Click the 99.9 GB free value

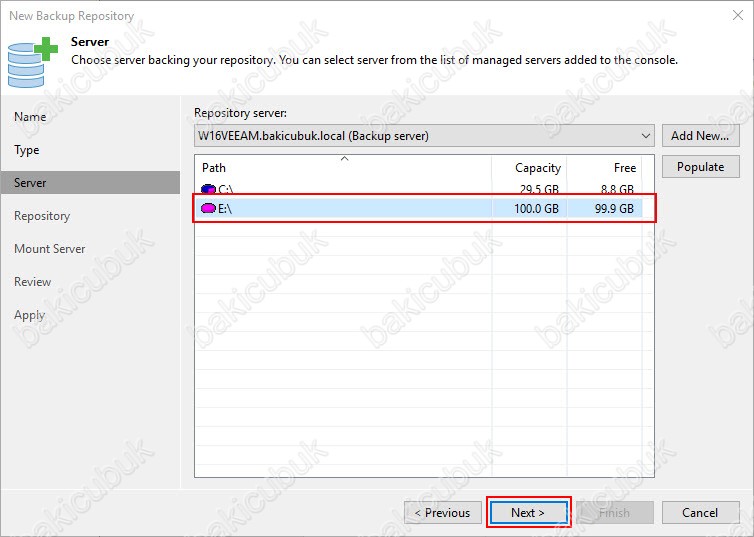point(614,209)
